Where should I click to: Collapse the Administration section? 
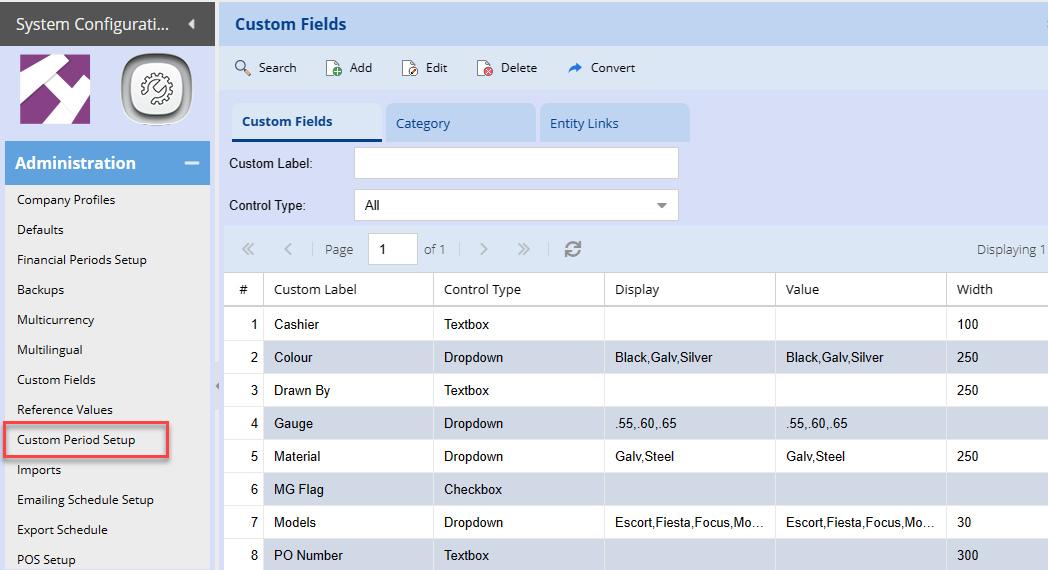click(191, 163)
